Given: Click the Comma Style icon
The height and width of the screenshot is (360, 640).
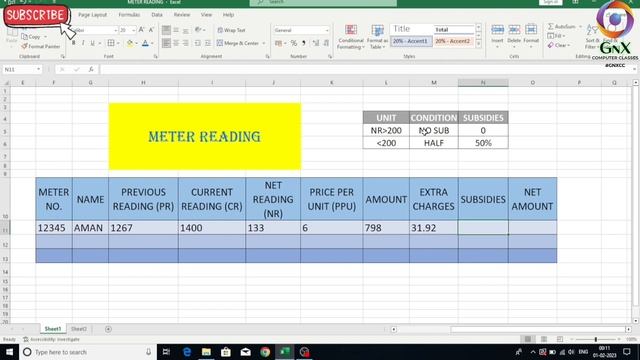Looking at the screenshot, I should 304,43.
